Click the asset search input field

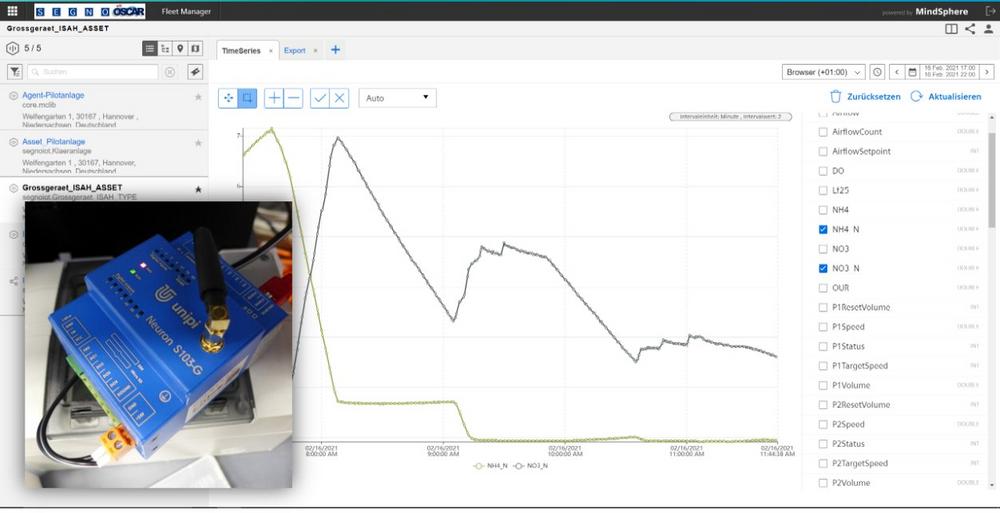click(x=92, y=72)
